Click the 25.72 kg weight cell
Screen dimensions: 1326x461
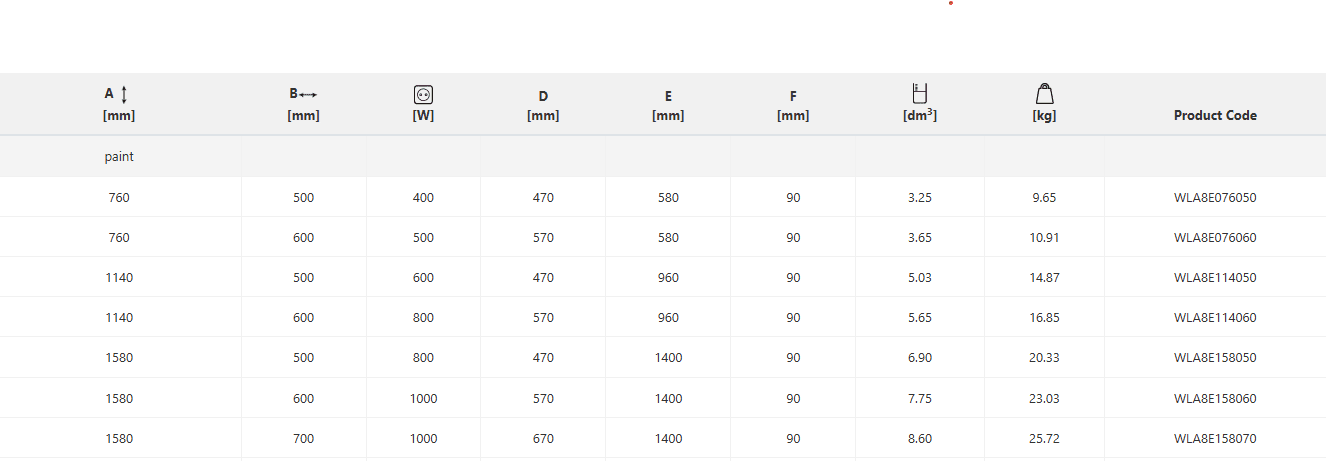(x=1044, y=439)
